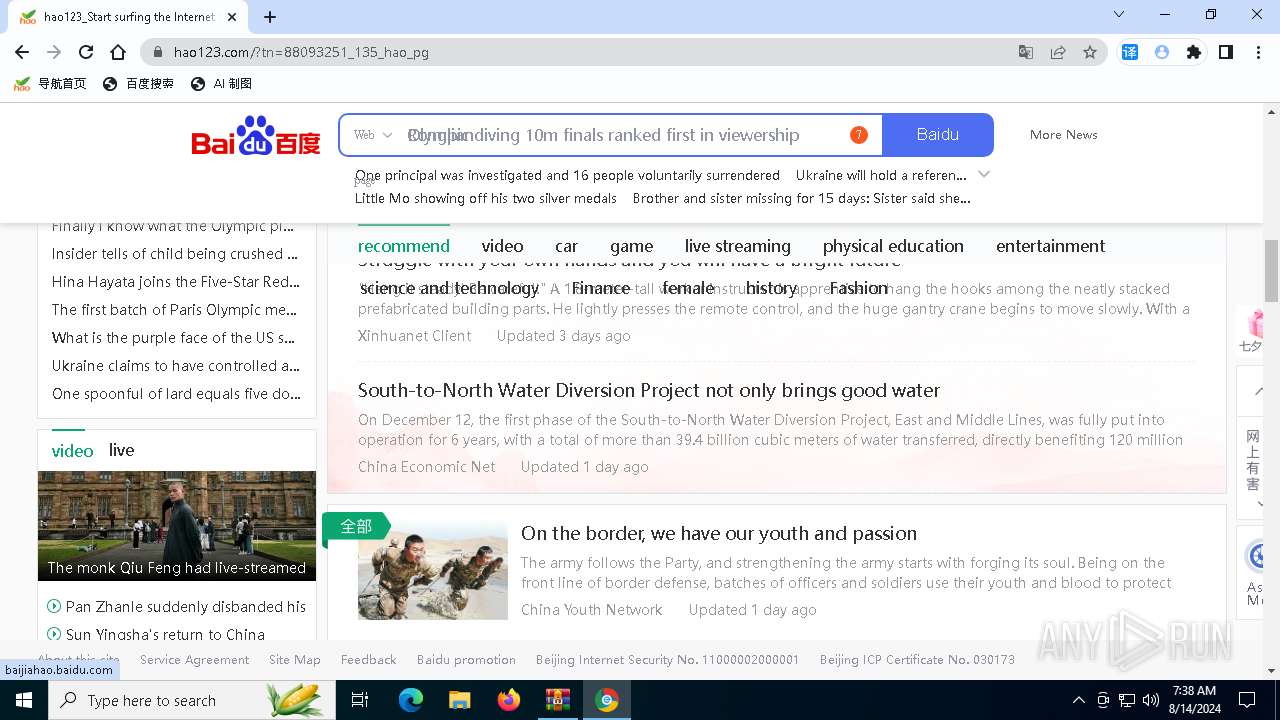Select the car category tab
Image resolution: width=1280 pixels, height=720 pixels.
(567, 246)
